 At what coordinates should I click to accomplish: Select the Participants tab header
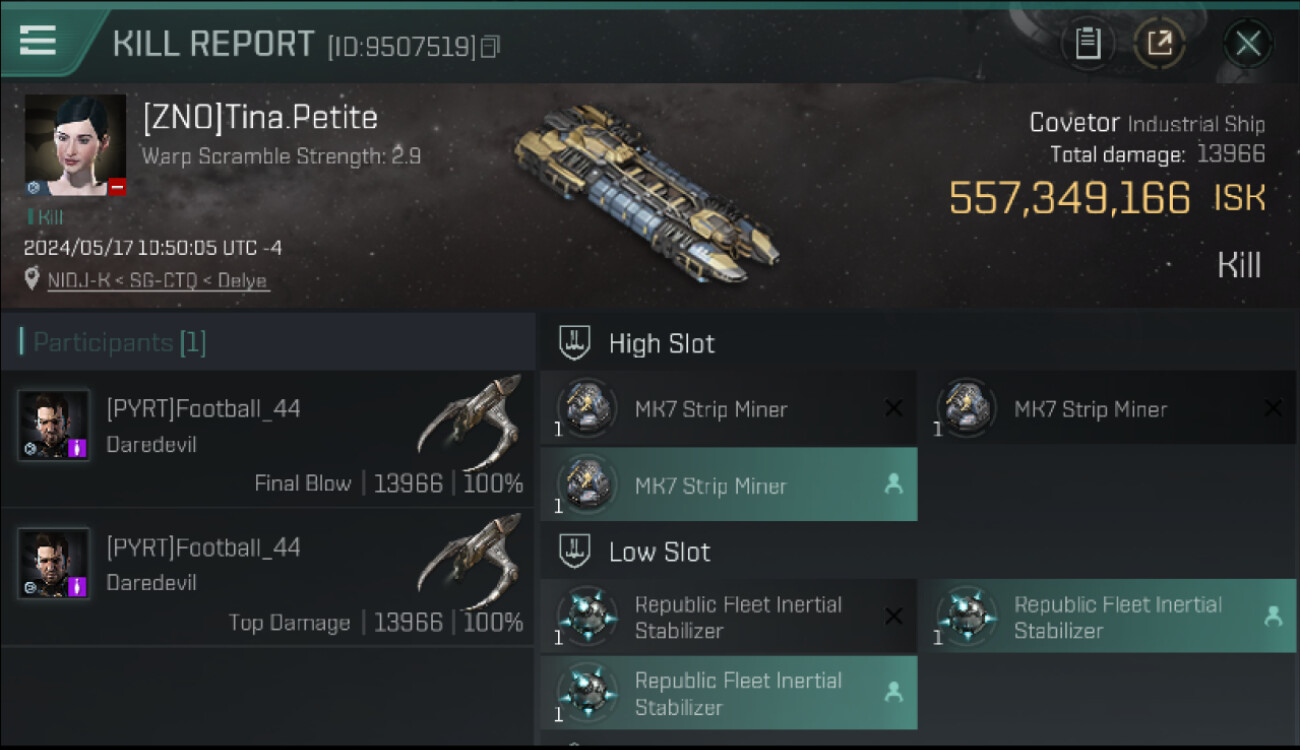(119, 343)
